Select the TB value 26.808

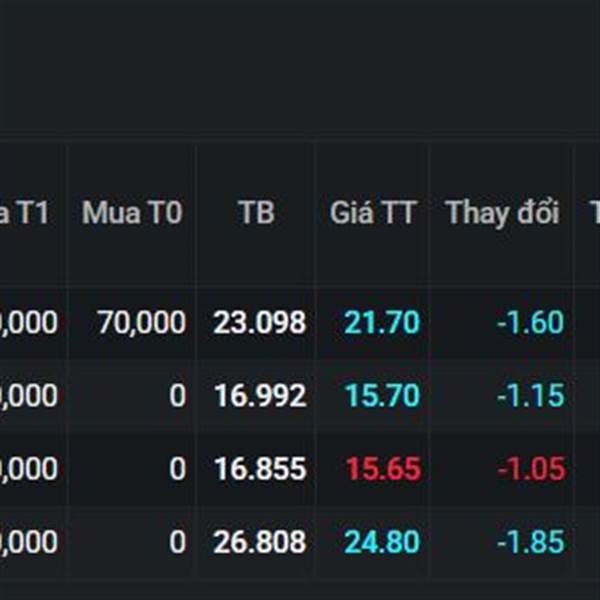[259, 543]
